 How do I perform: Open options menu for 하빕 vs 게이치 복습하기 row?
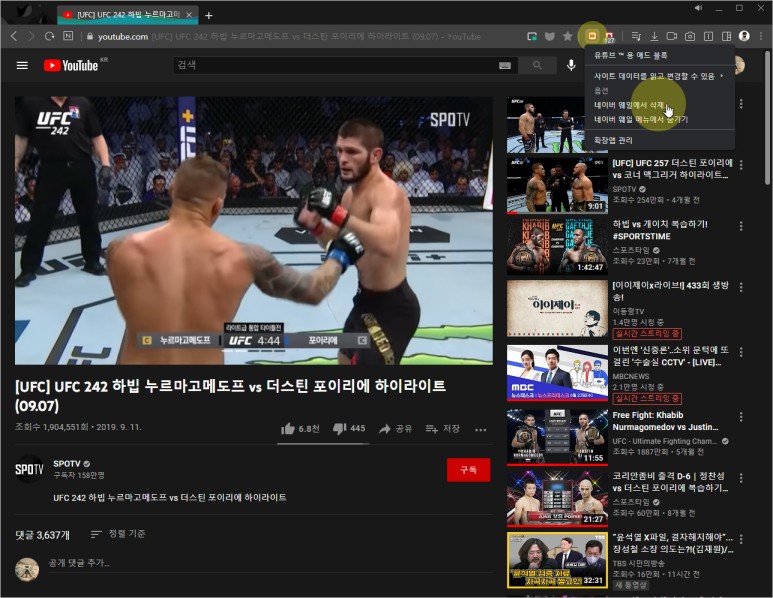click(x=741, y=226)
